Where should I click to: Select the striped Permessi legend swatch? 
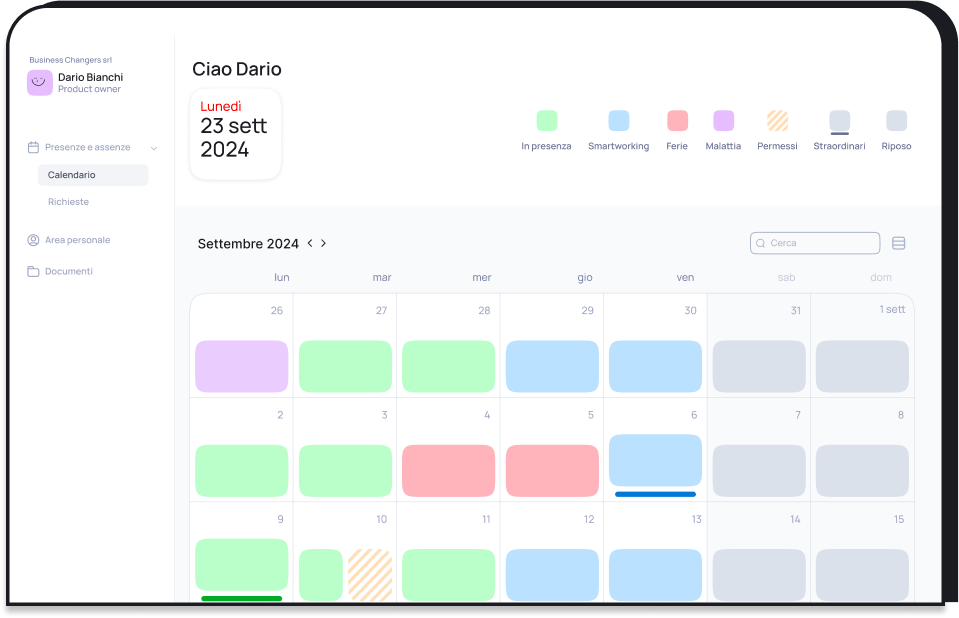pyautogui.click(x=777, y=121)
